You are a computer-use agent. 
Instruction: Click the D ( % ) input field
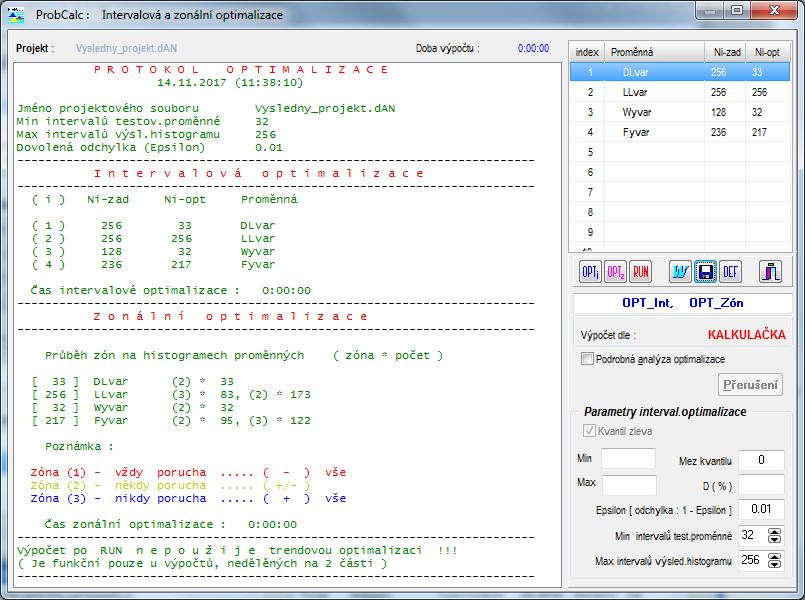click(761, 485)
